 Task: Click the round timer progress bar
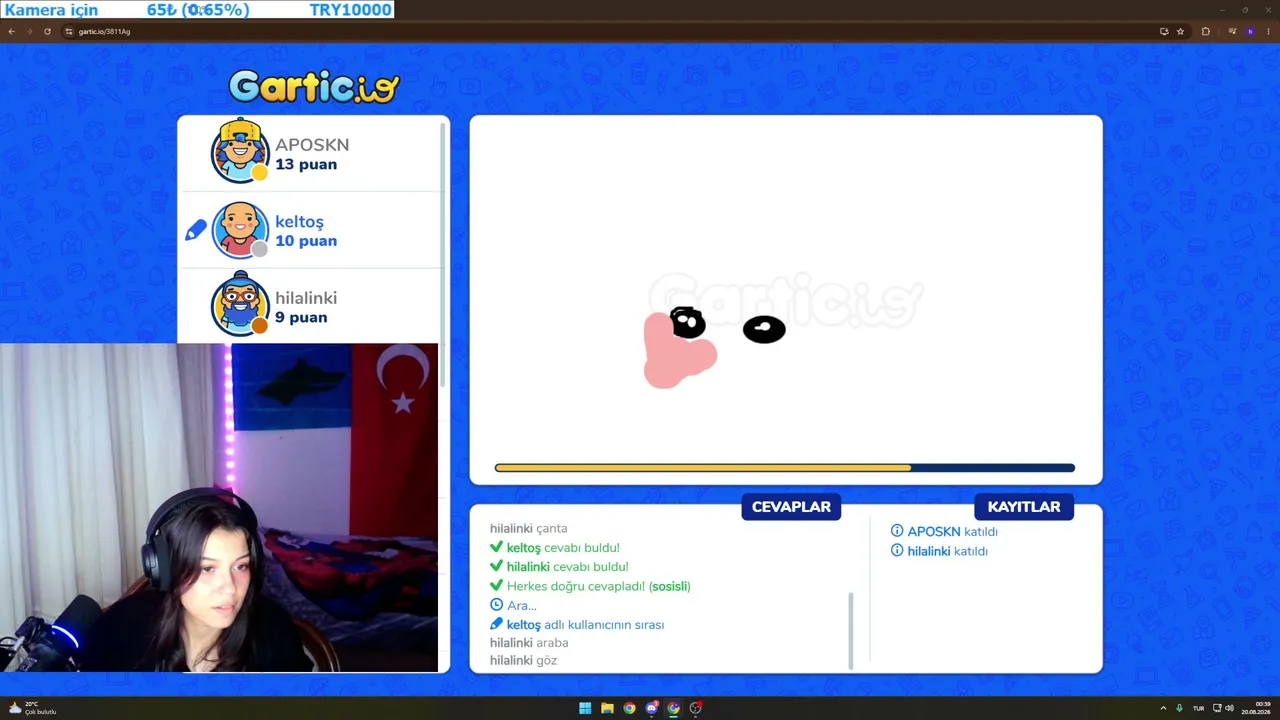coord(785,468)
